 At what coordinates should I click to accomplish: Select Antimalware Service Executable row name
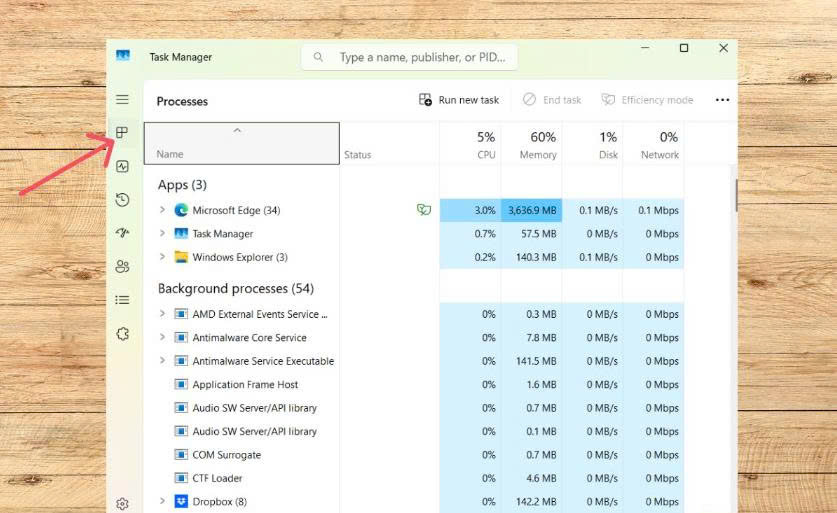pyautogui.click(x=263, y=361)
